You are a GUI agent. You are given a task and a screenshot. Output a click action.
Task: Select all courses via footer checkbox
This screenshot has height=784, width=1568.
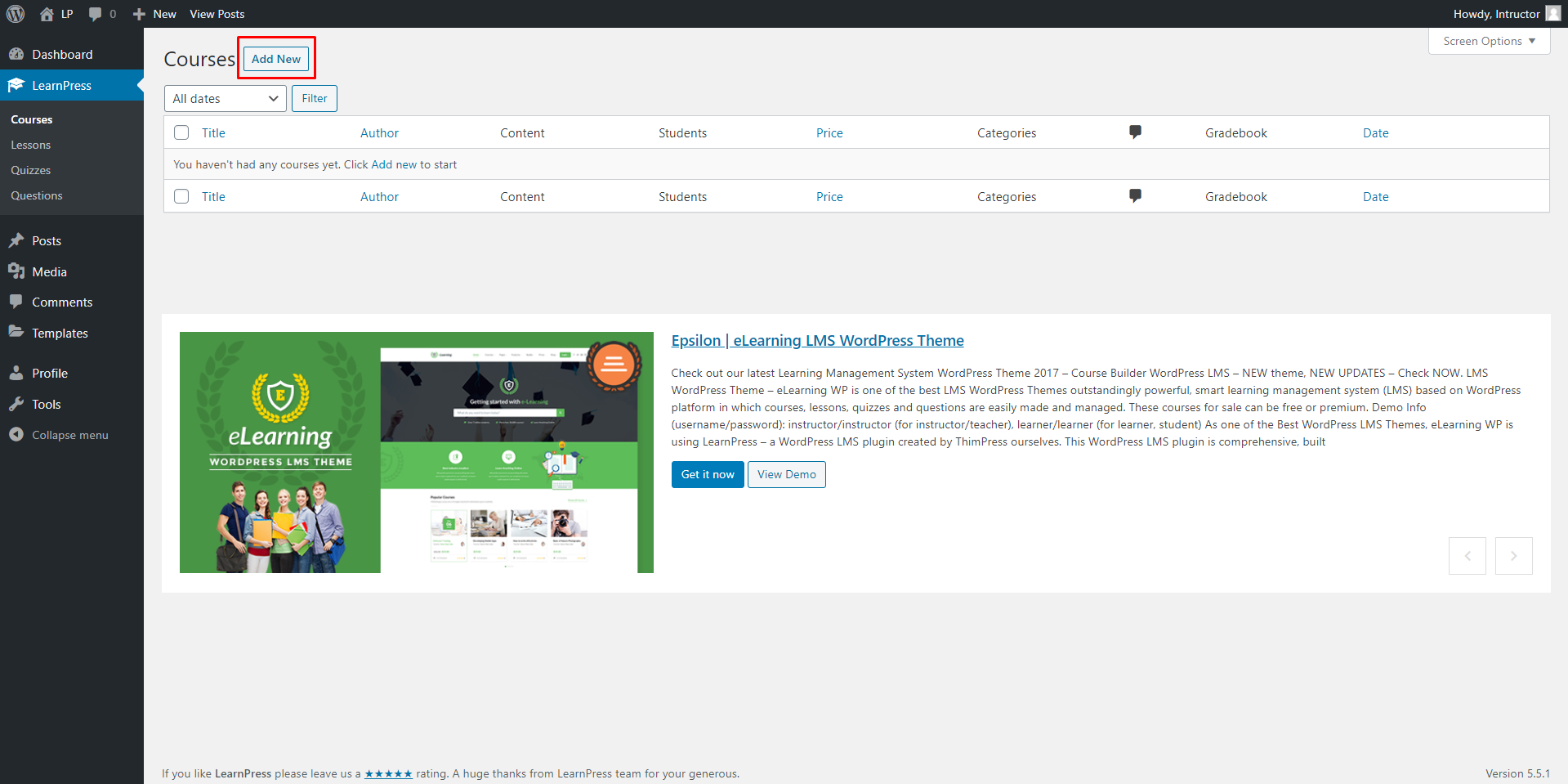[x=181, y=196]
